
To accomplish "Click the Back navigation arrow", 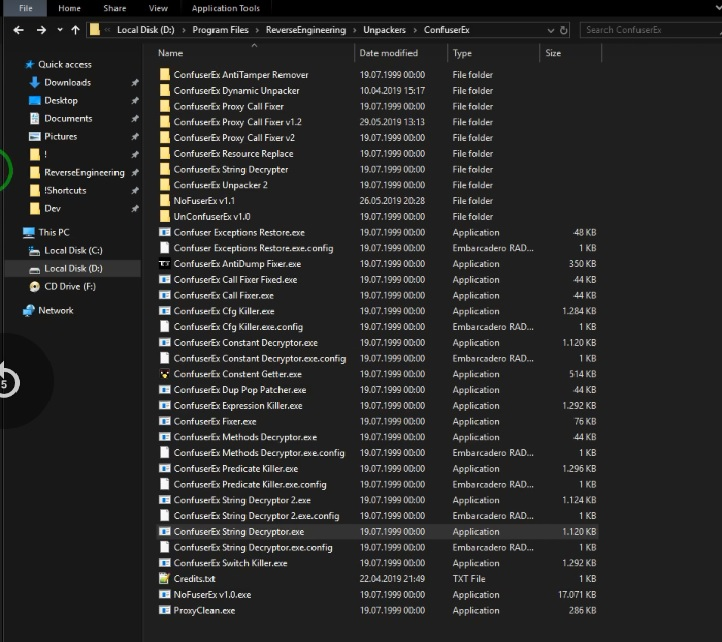I will [18, 30].
